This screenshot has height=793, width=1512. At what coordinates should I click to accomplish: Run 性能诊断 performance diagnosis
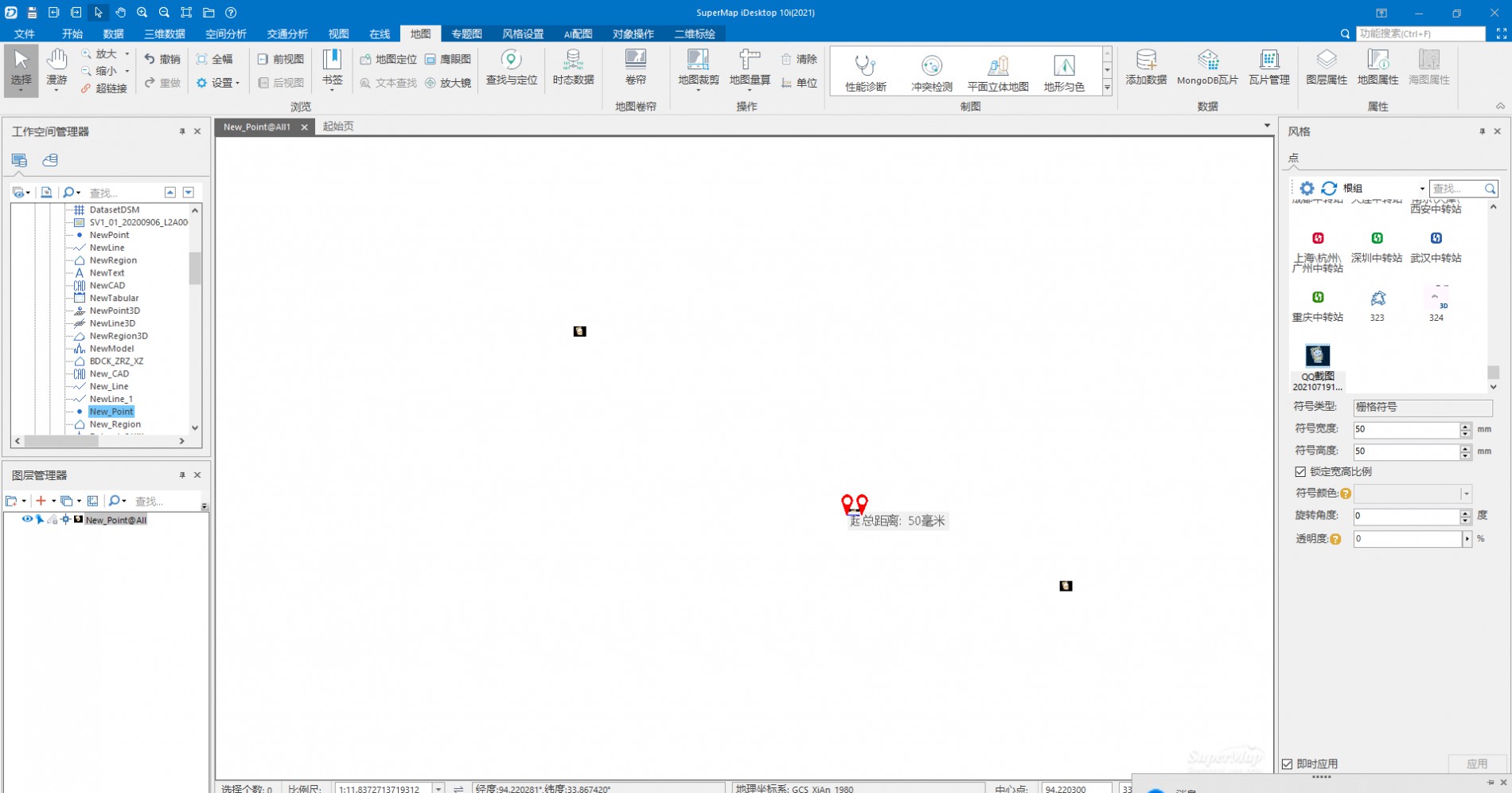pyautogui.click(x=865, y=72)
